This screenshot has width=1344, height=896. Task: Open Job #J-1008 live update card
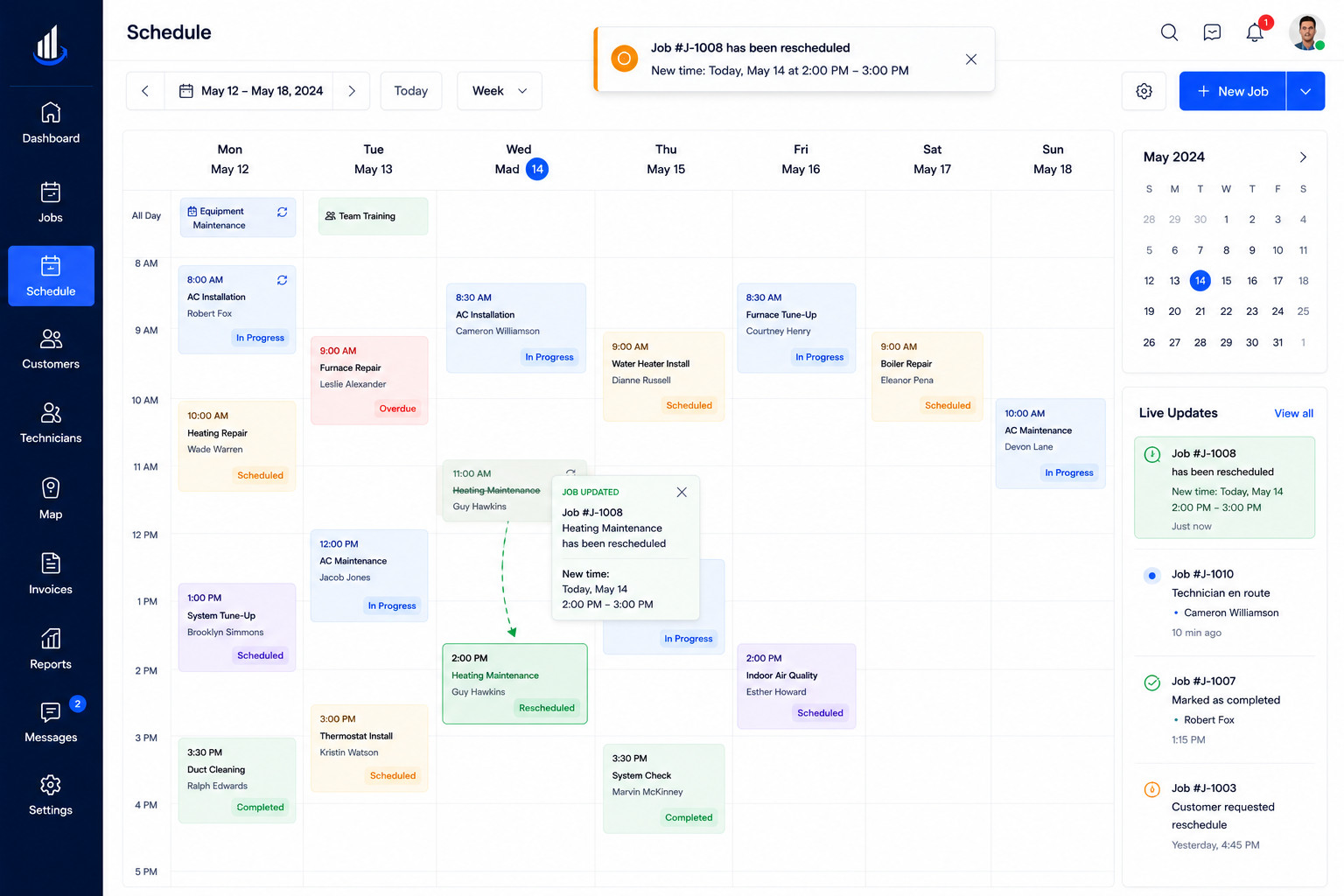[x=1224, y=487]
